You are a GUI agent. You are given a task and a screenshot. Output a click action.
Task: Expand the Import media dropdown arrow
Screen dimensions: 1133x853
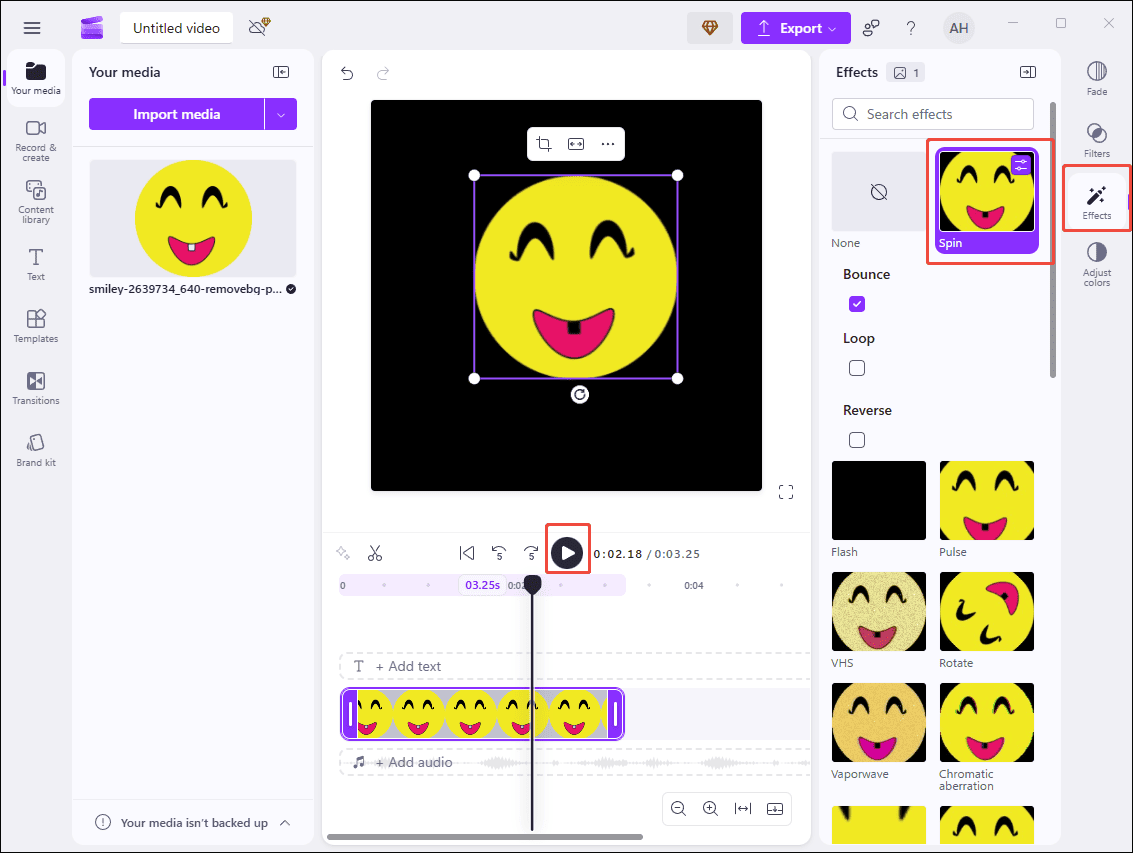point(282,114)
